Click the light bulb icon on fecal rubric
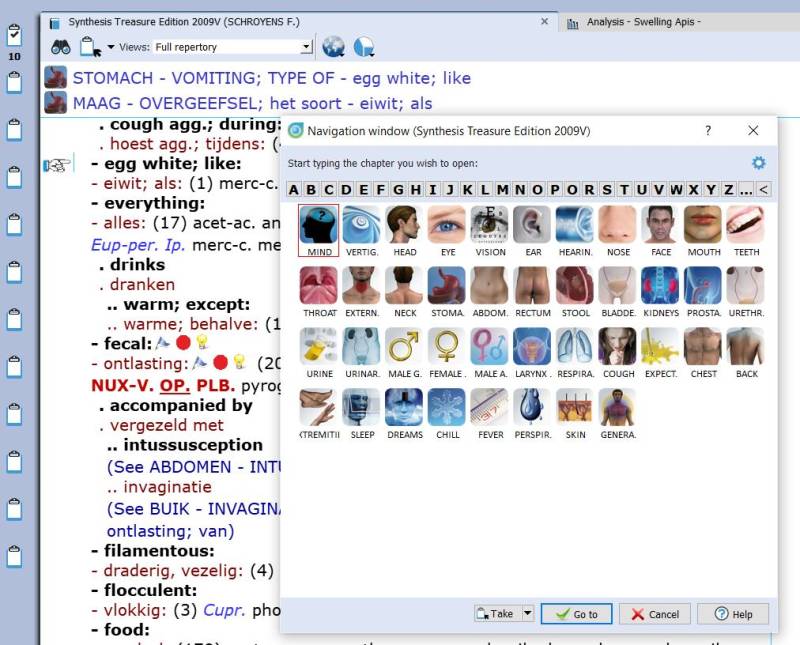 tap(202, 343)
